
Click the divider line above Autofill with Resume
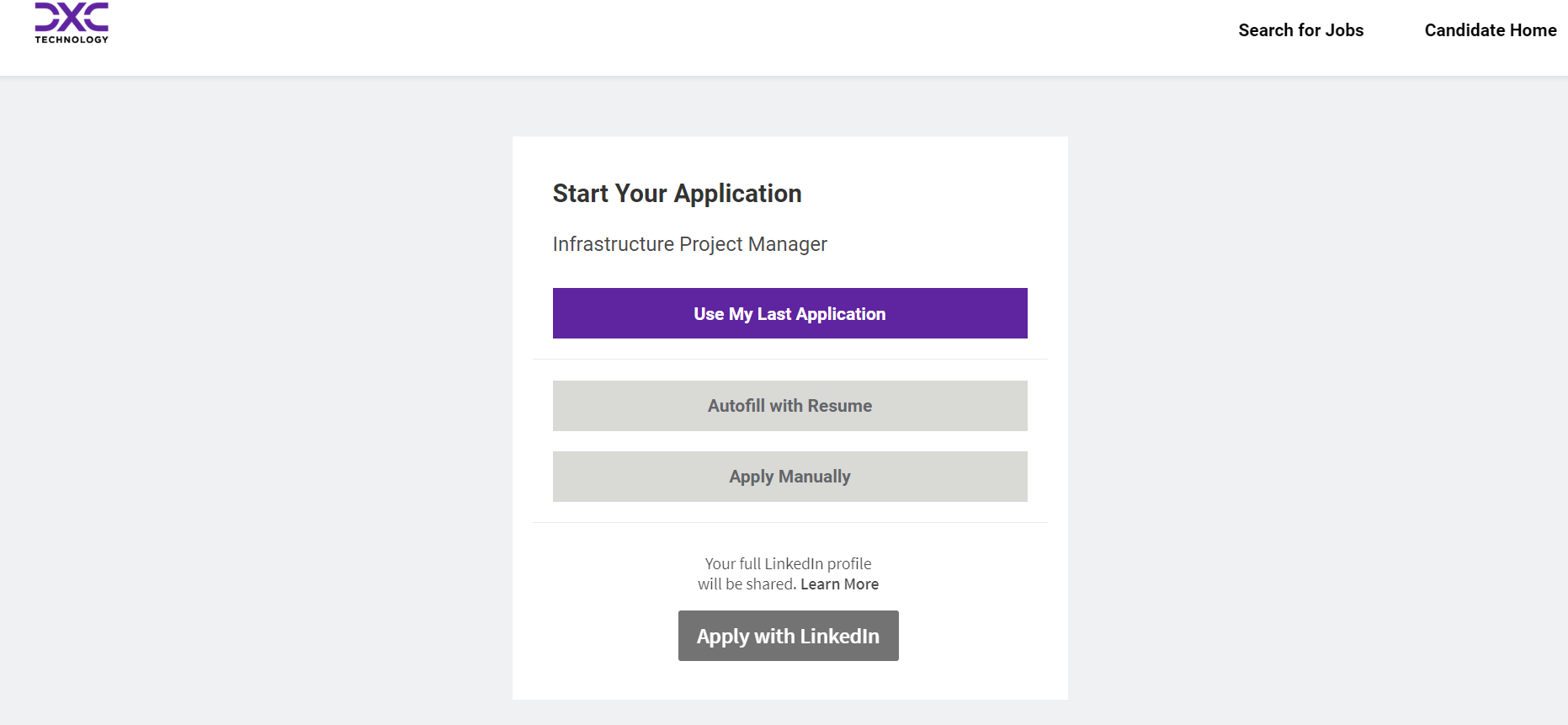789,360
